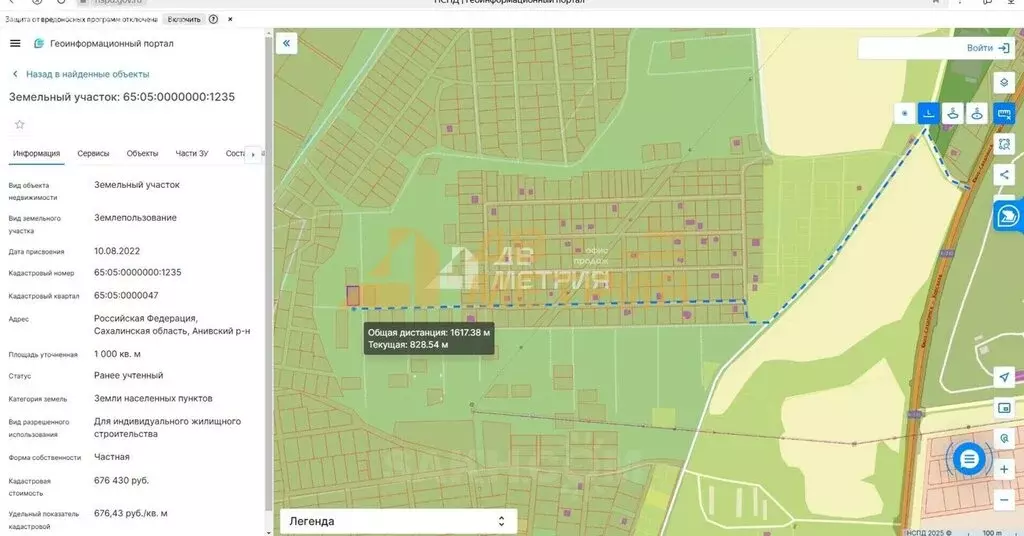1024x536 pixels.
Task: Click the ownership value Частная
Action: 112,457
